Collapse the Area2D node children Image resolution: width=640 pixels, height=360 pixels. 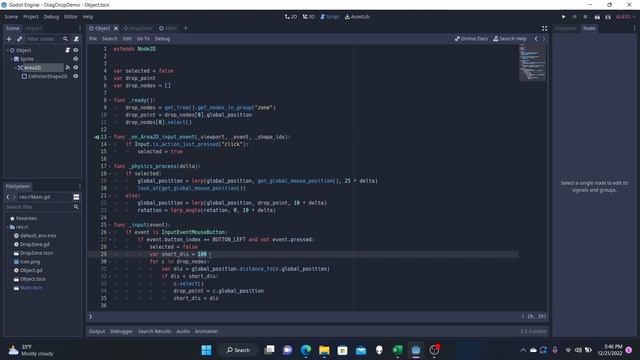click(16, 67)
